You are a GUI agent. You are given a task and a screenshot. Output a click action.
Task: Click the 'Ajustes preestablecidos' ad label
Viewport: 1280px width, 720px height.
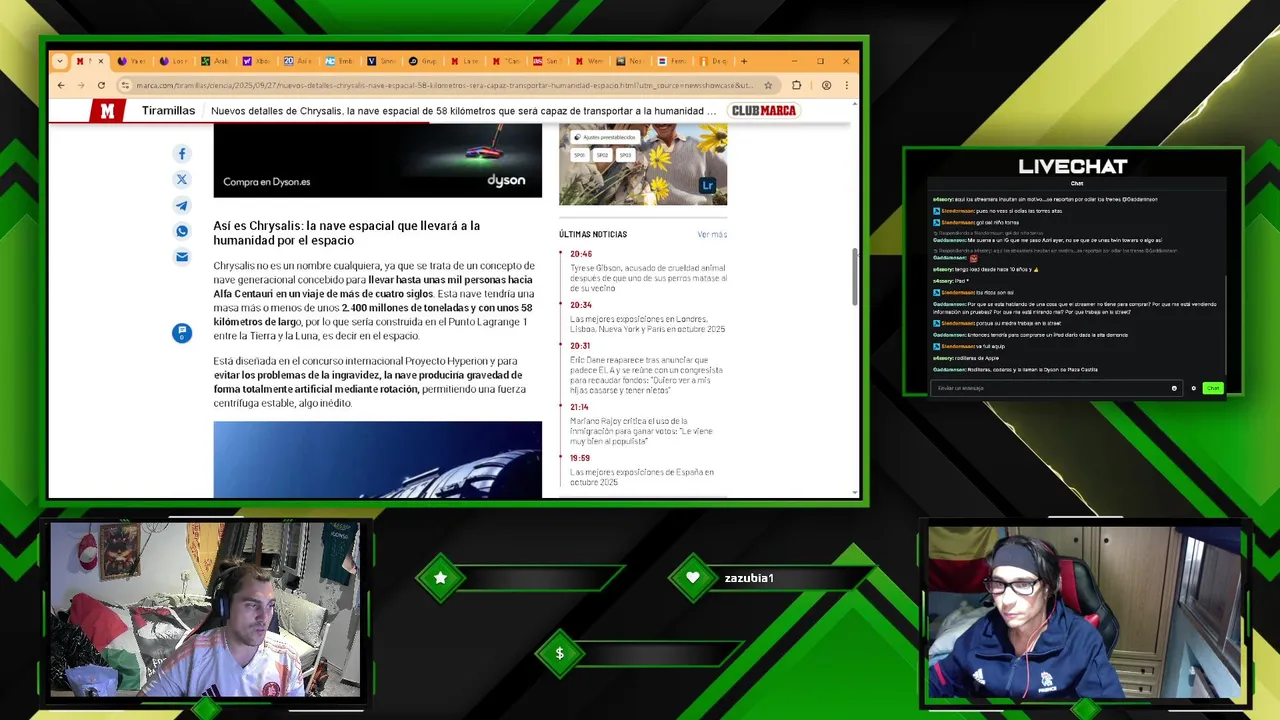[607, 137]
